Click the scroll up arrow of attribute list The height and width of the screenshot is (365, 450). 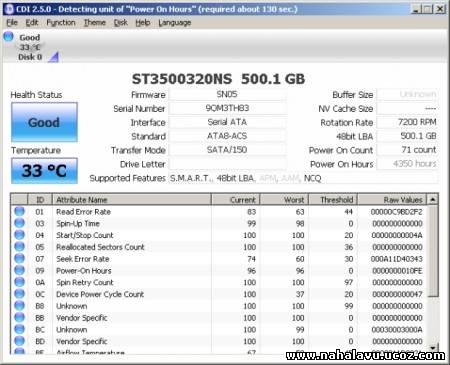pos(433,200)
